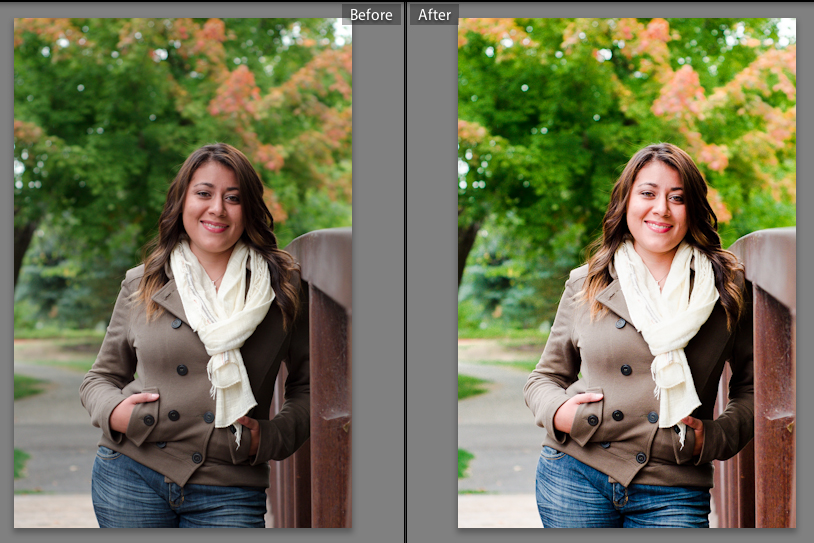
Task: Click the Before label tag
Action: coord(371,14)
